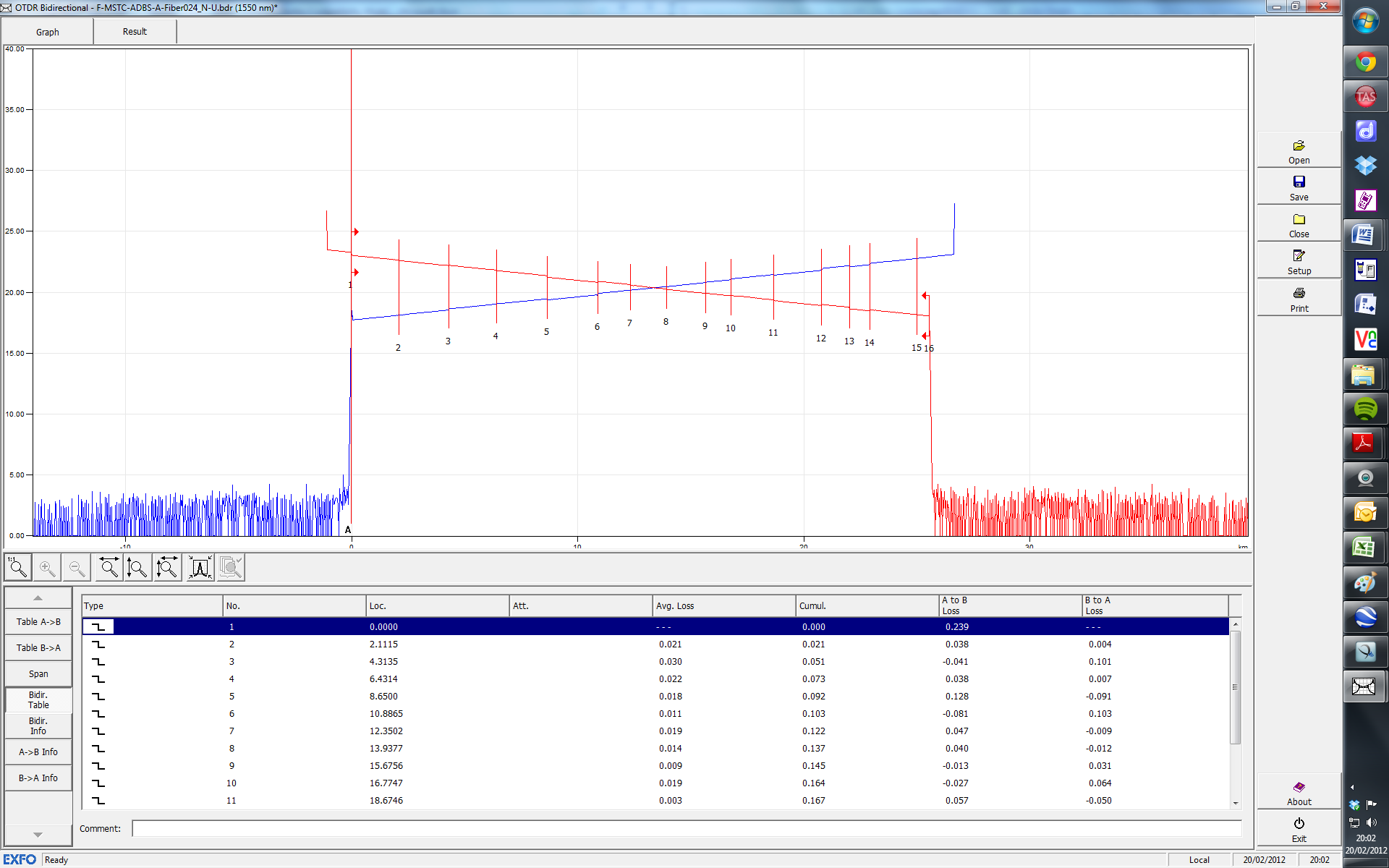Click the Comment input field
Viewport: 1389px width, 868px height.
click(x=686, y=829)
